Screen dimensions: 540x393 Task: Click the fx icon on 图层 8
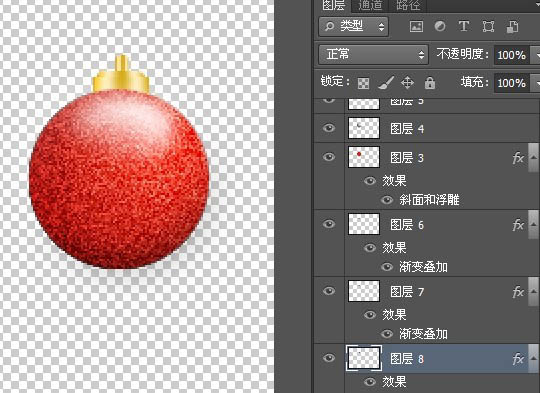coord(518,359)
